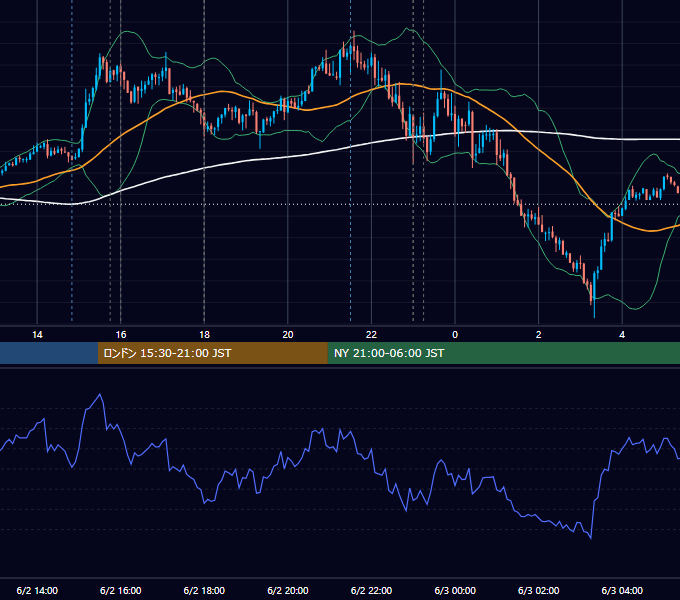Screen dimensions: 680x600
Task: Click the 22 hour label on price chart axis
Action: 371,335
